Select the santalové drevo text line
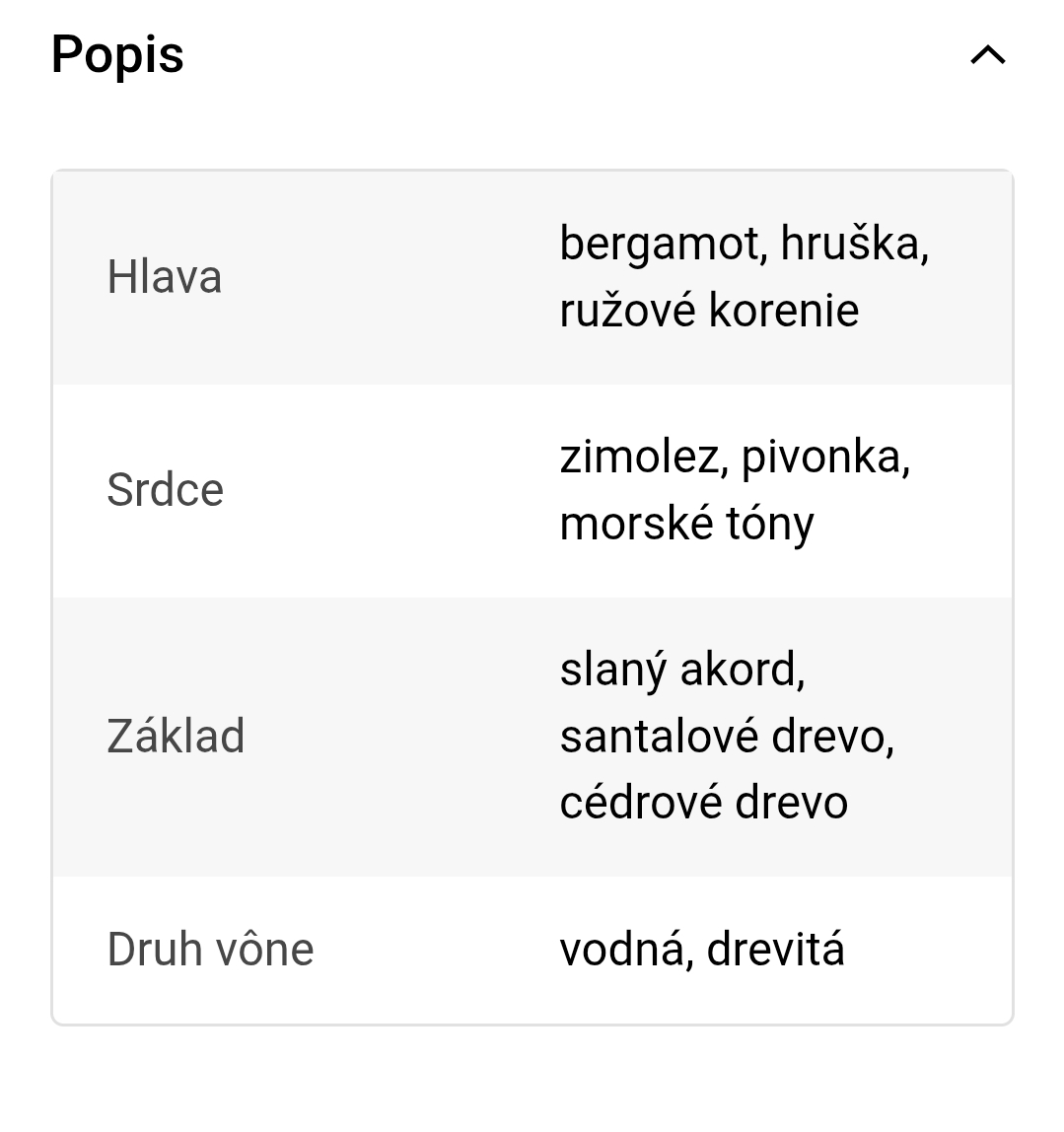The image size is (1064, 1132). pyautogui.click(x=727, y=737)
